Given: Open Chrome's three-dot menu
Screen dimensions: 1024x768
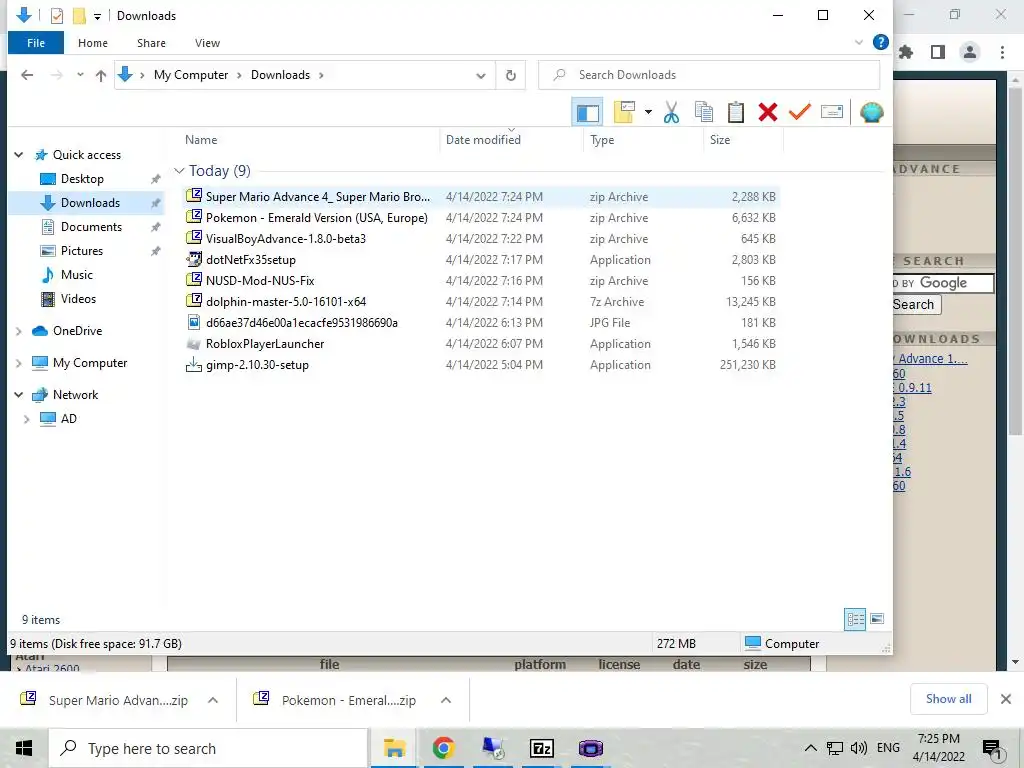Looking at the screenshot, I should pyautogui.click(x=1002, y=52).
